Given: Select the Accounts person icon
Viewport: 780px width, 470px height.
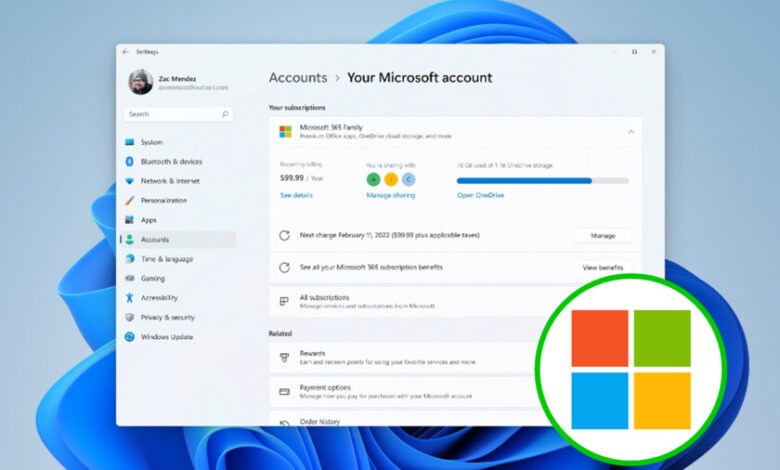Looking at the screenshot, I should [x=129, y=239].
